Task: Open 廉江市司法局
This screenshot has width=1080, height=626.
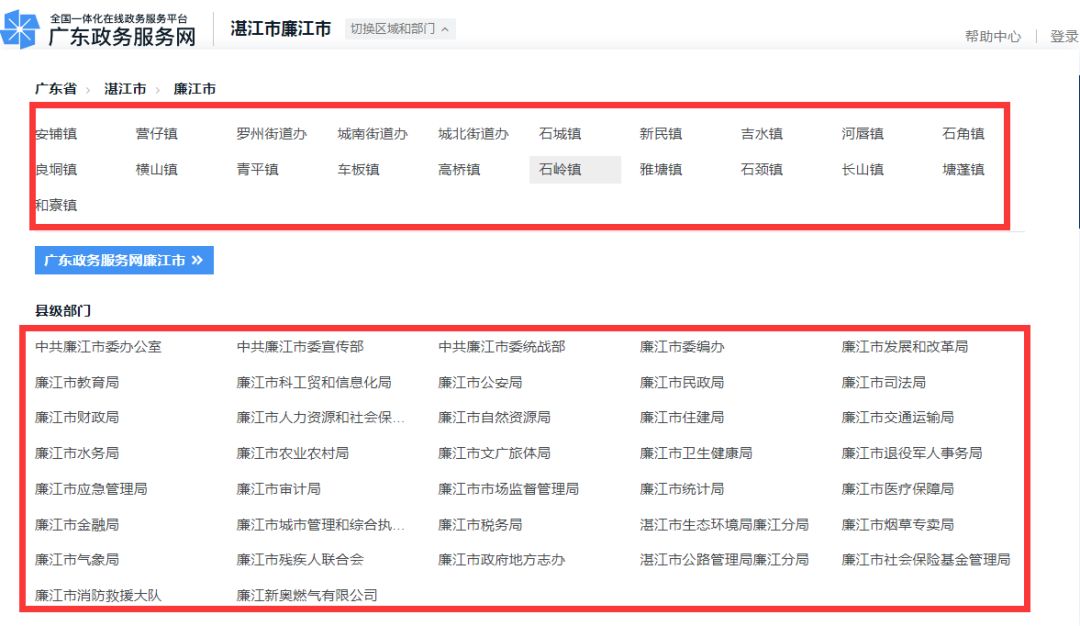Action: click(x=884, y=382)
